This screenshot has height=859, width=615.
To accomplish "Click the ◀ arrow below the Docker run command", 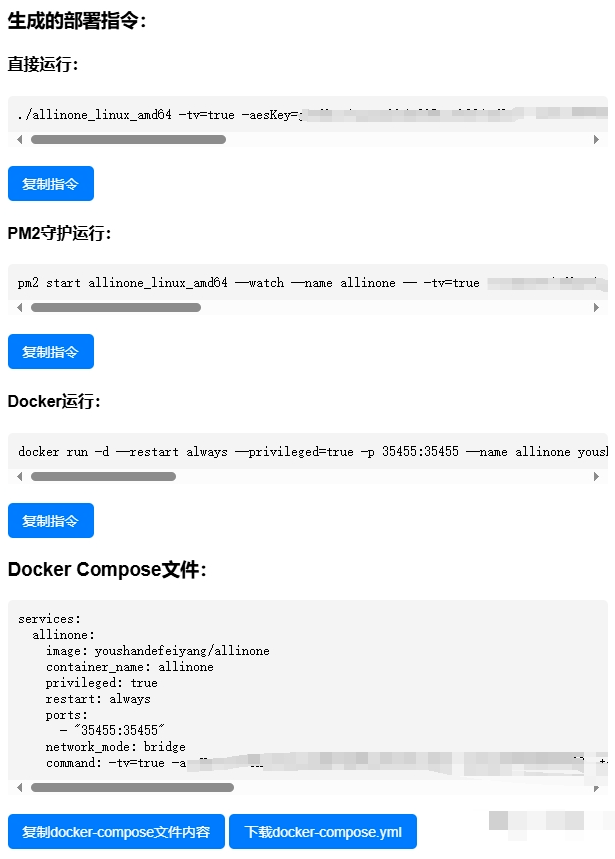I will point(19,477).
